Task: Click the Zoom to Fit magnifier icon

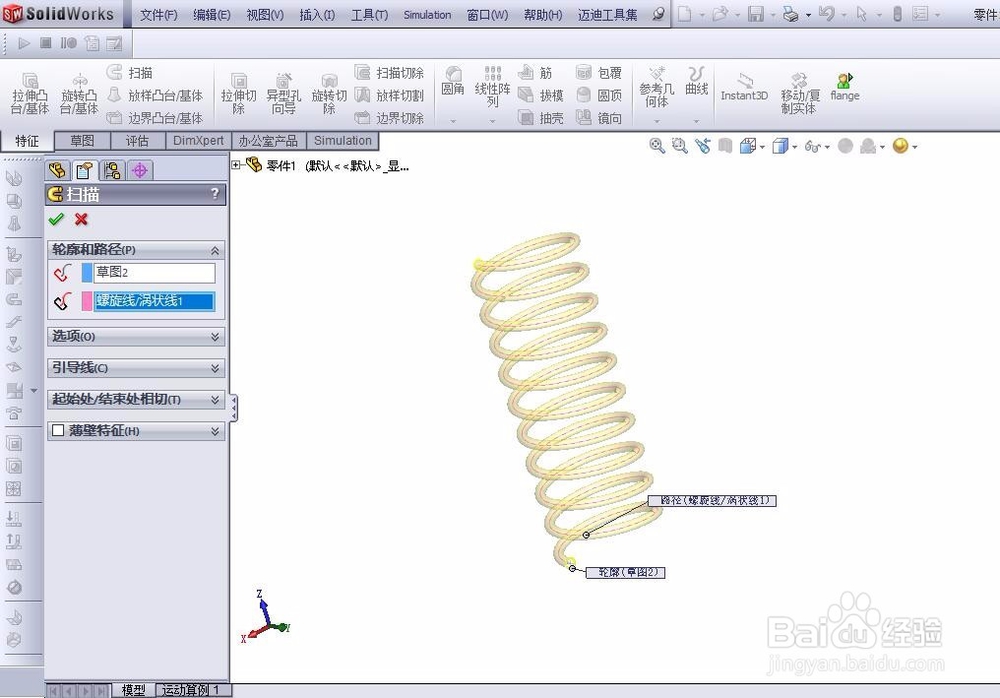Action: [657, 146]
